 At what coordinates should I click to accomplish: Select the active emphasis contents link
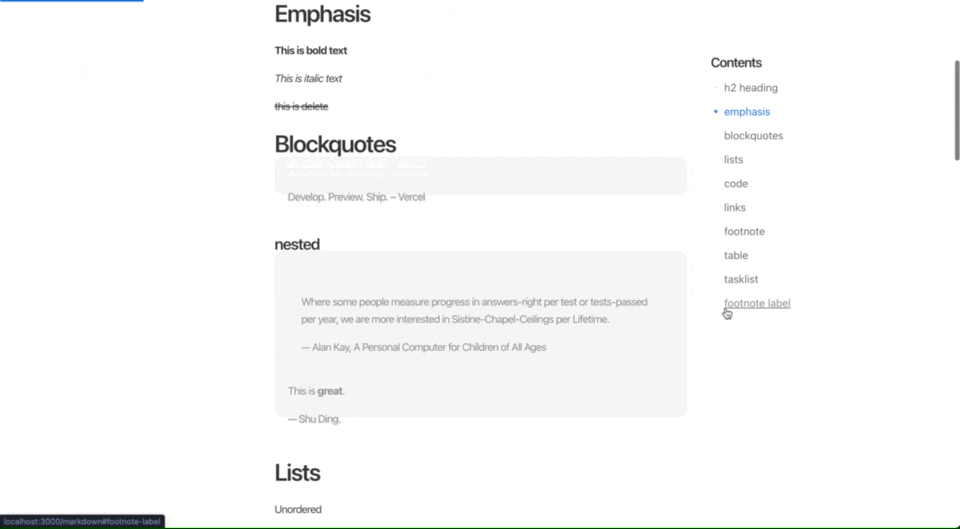(747, 112)
